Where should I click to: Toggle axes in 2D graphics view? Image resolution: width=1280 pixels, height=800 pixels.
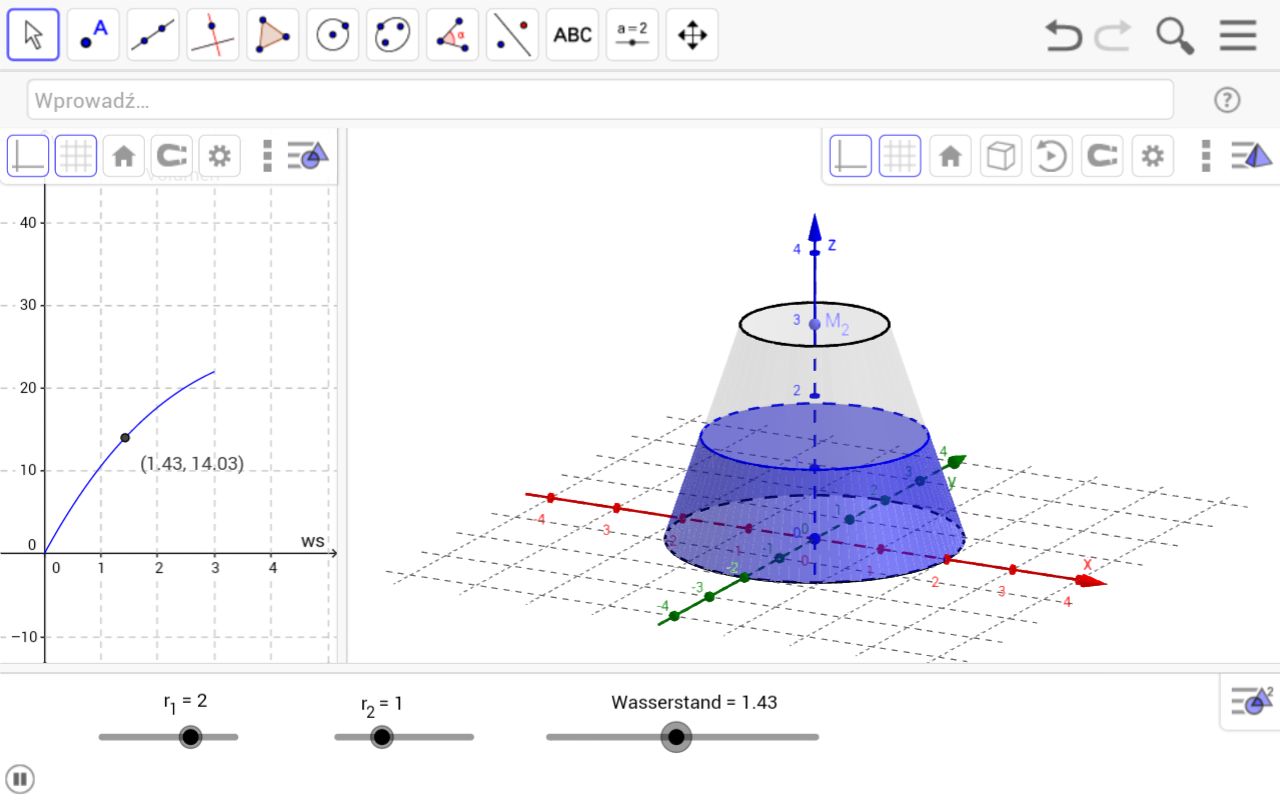click(28, 156)
